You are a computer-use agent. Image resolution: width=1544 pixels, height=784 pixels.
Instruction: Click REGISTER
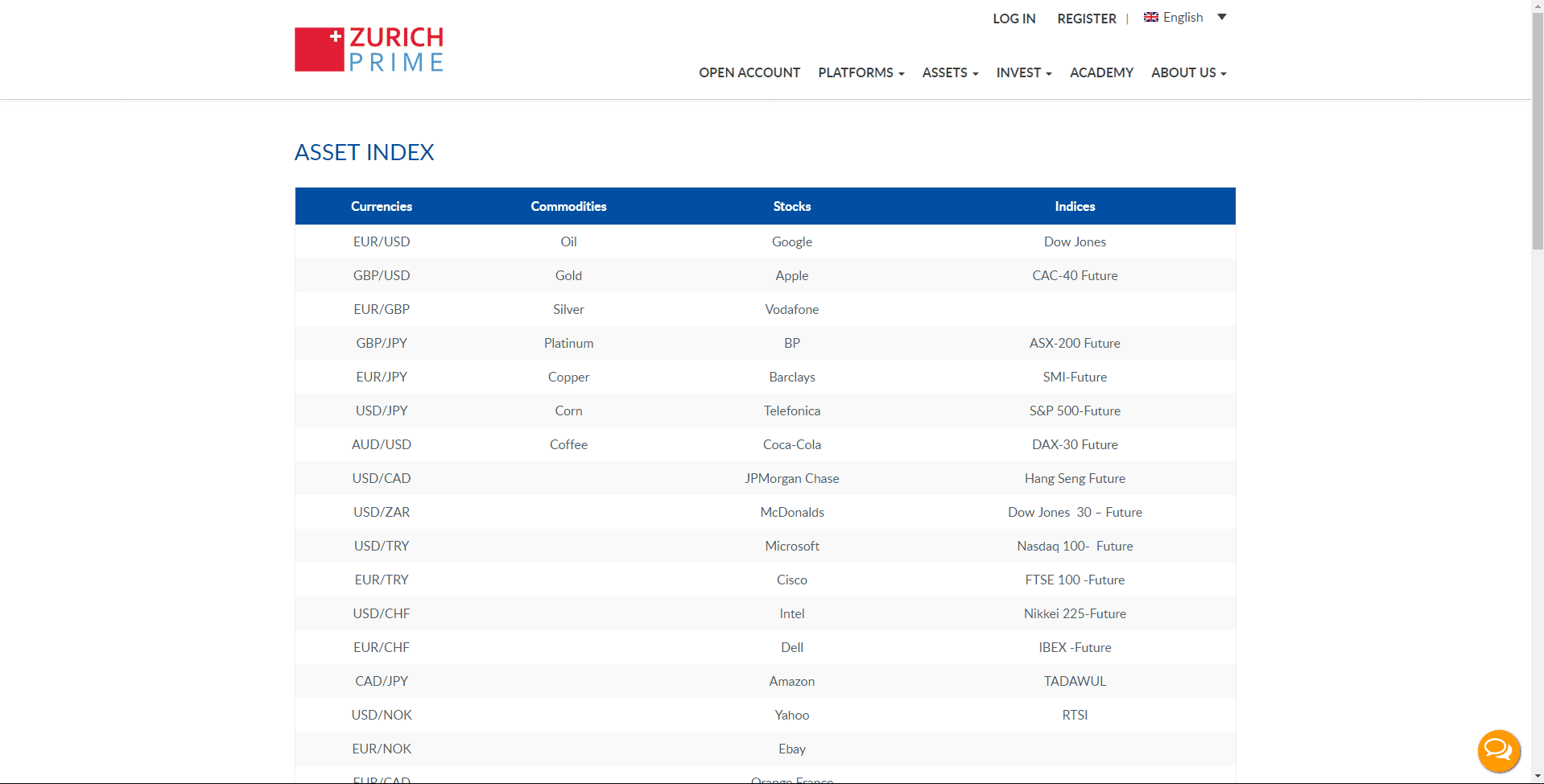click(1086, 19)
